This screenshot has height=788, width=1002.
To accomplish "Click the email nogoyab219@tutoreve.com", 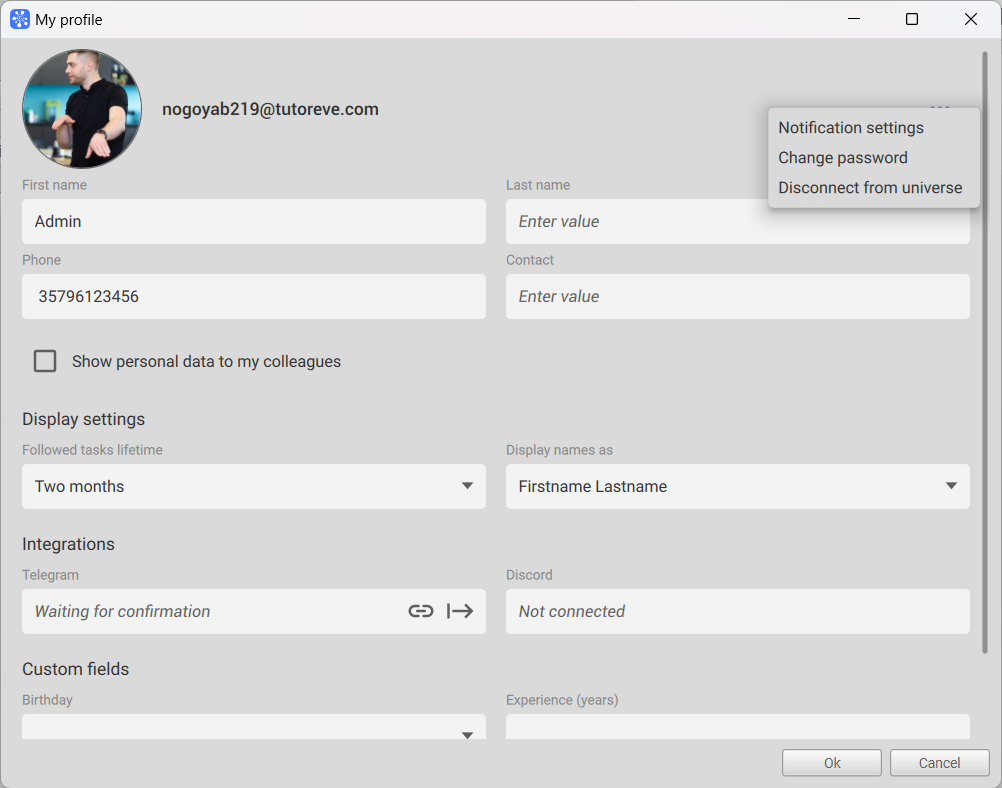I will pyautogui.click(x=270, y=109).
